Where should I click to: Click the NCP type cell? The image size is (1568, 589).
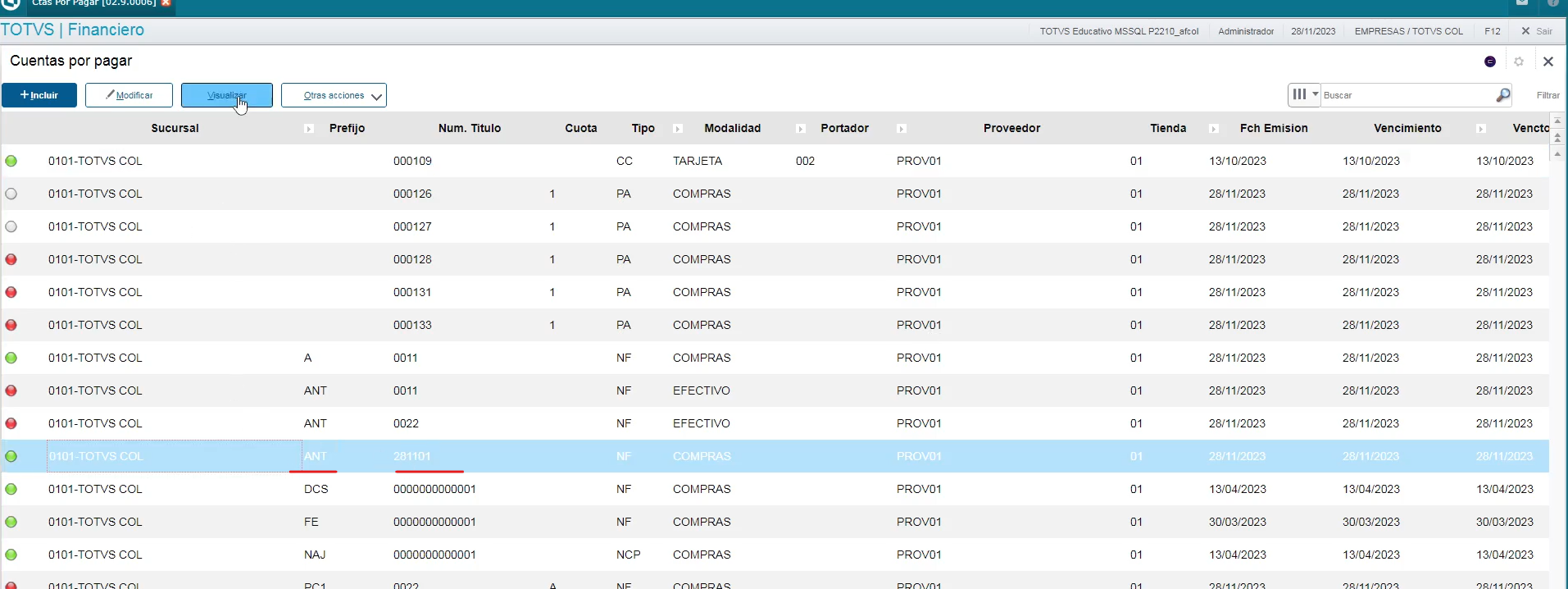tap(629, 555)
